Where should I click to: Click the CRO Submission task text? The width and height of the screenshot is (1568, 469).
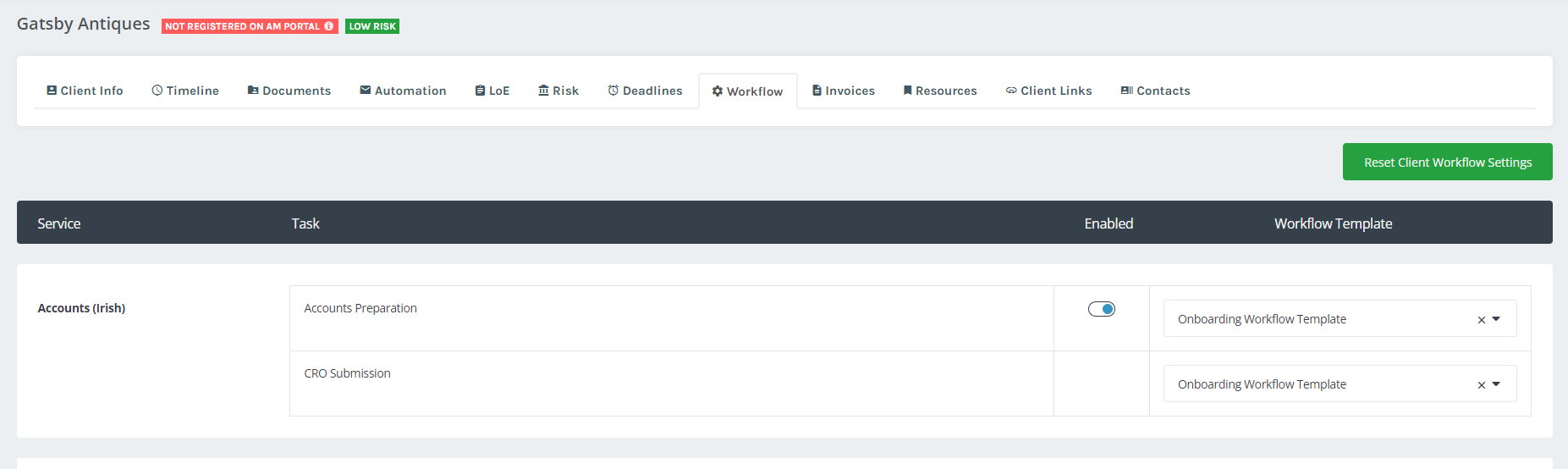click(x=347, y=373)
